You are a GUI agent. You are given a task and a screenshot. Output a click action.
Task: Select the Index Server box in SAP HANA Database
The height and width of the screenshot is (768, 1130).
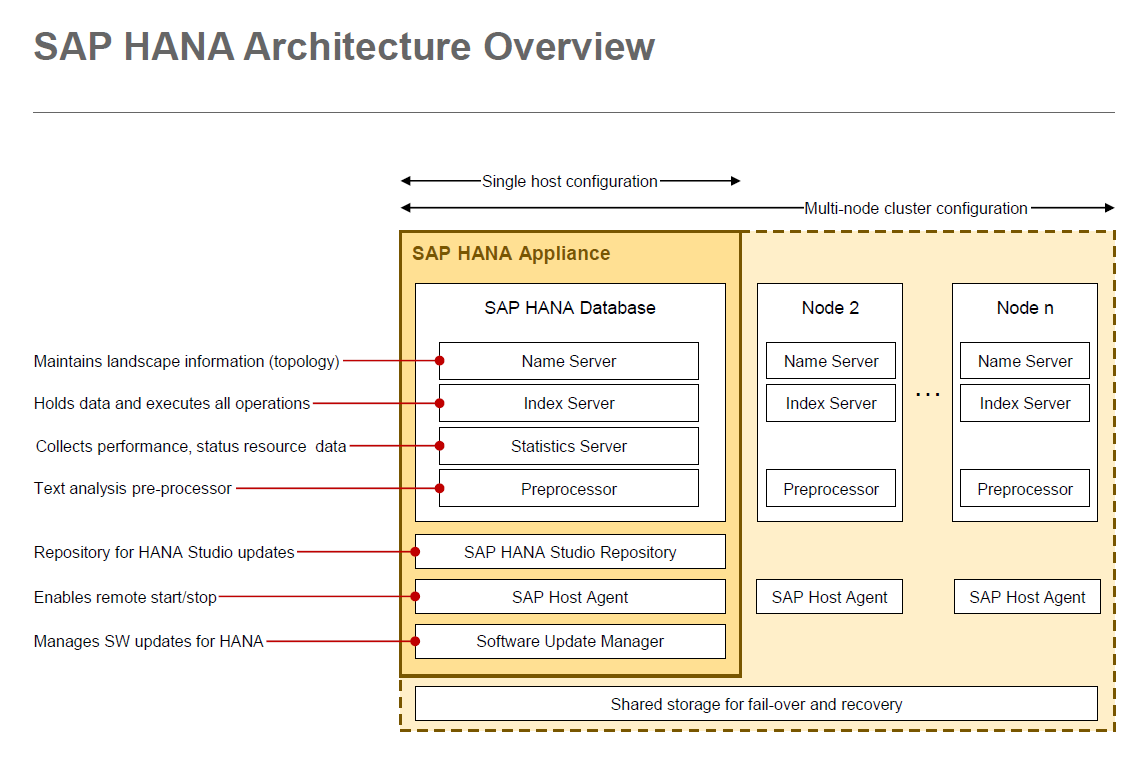coord(569,403)
